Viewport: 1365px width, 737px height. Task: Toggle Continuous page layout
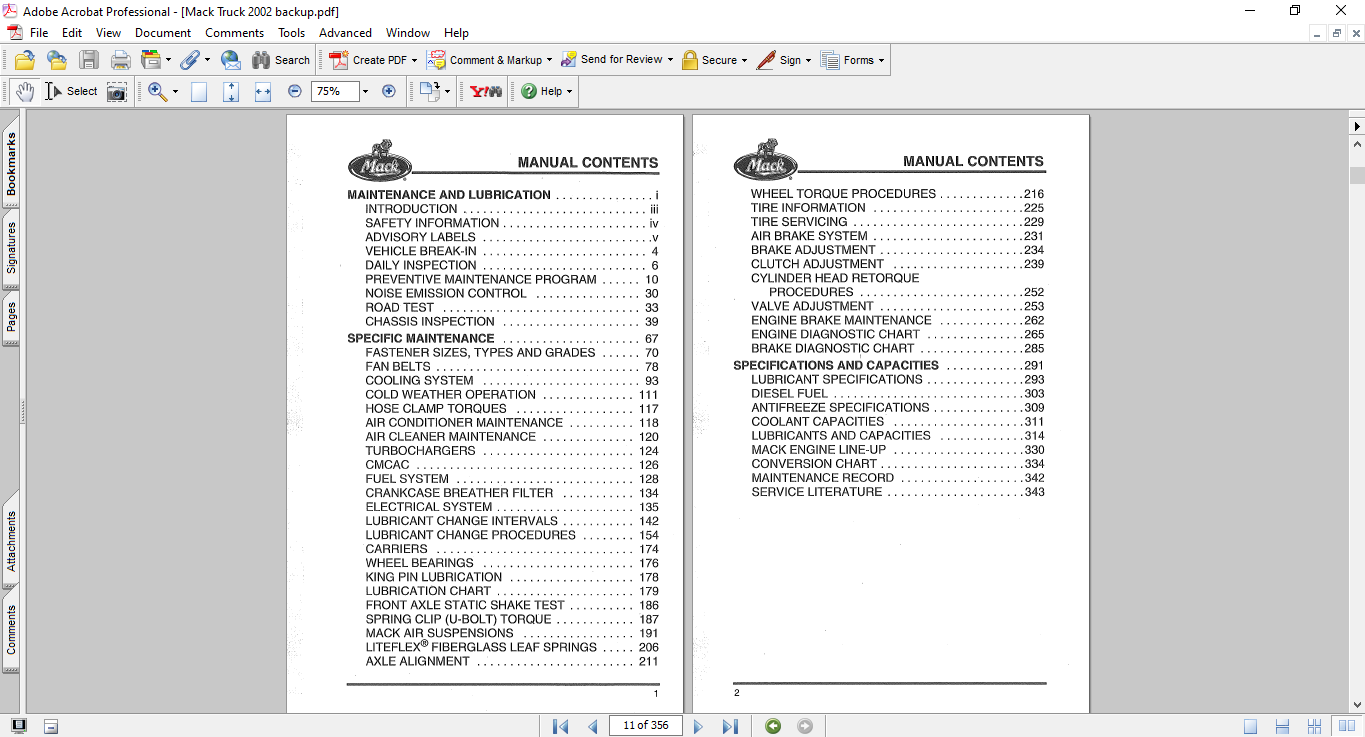pyautogui.click(x=1283, y=726)
